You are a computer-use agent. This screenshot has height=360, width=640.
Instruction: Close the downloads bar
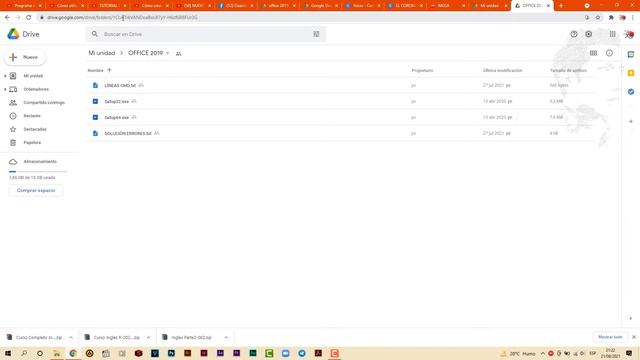634,337
